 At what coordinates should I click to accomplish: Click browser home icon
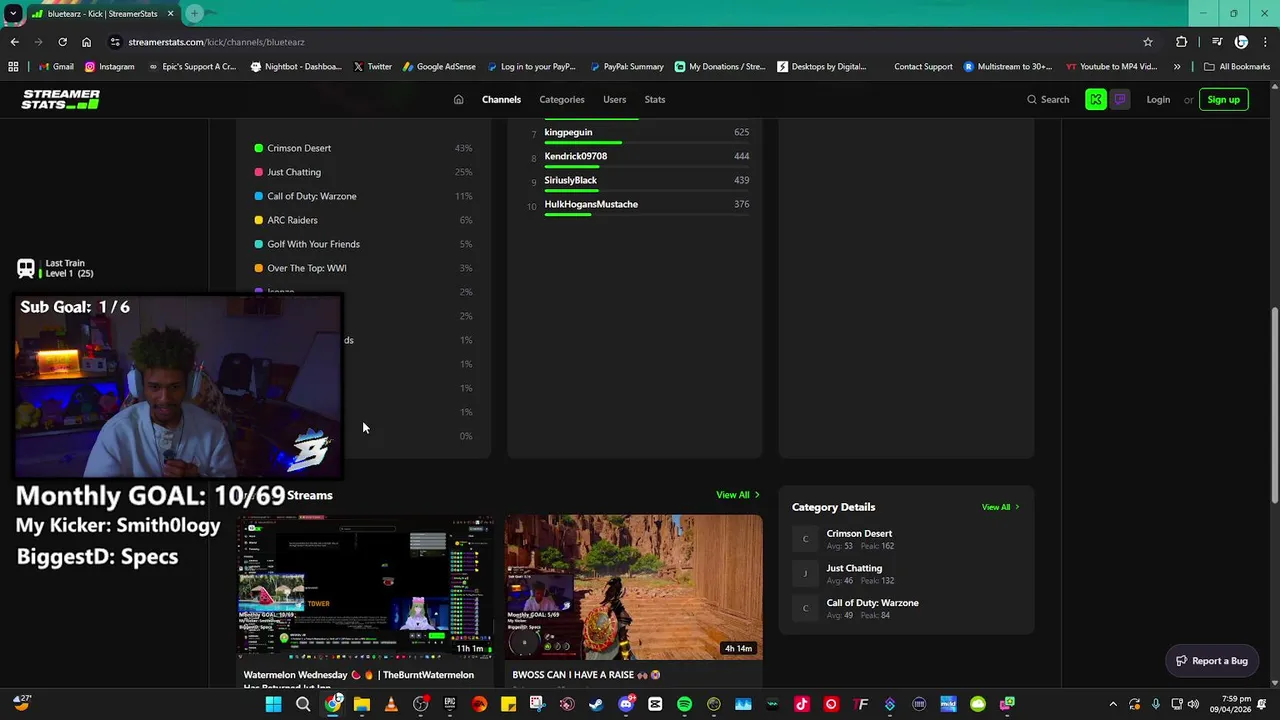(86, 42)
